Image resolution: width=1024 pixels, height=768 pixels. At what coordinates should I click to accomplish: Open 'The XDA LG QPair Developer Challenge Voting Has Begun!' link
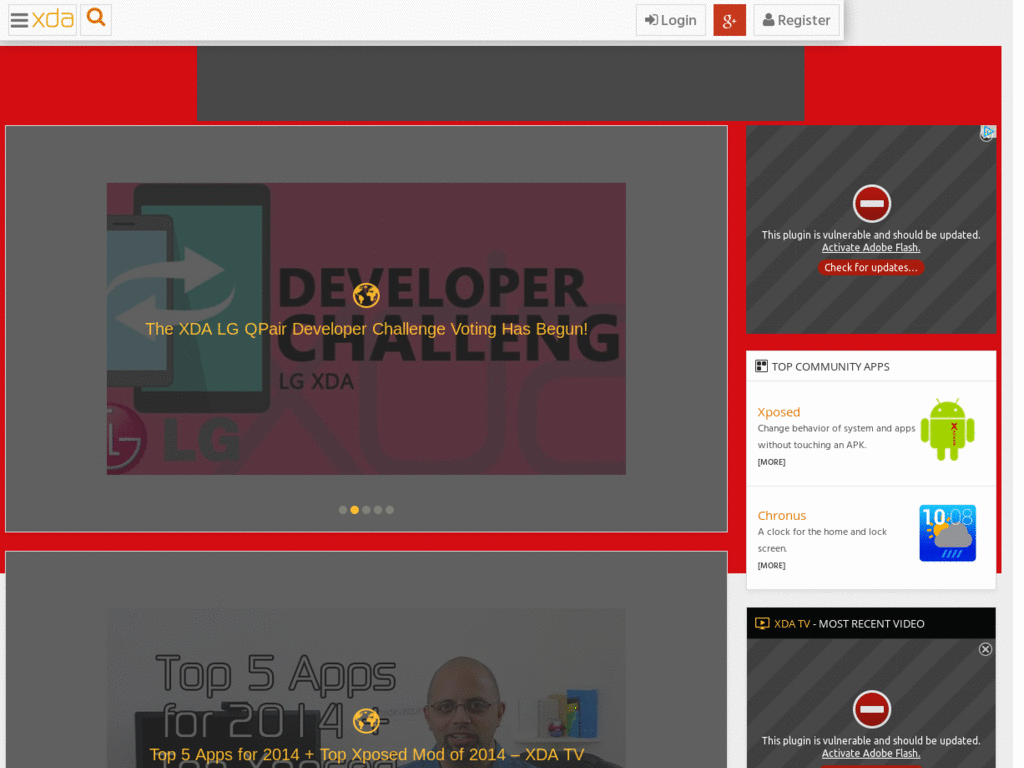click(x=366, y=329)
